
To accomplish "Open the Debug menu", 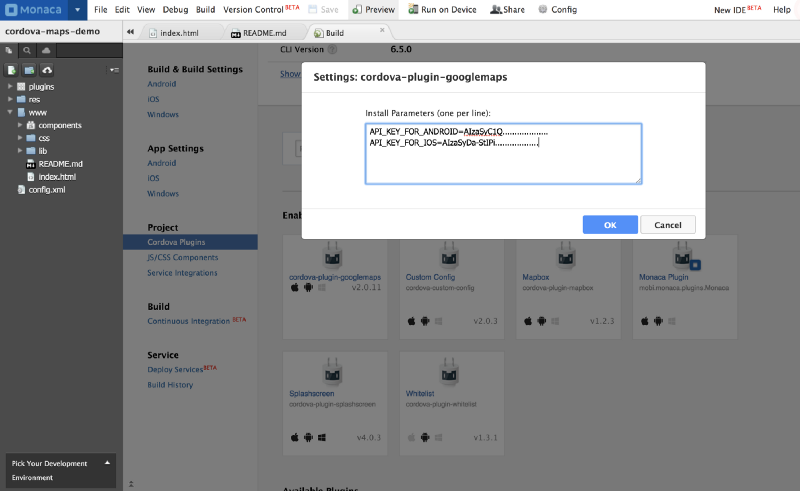I will (x=176, y=10).
